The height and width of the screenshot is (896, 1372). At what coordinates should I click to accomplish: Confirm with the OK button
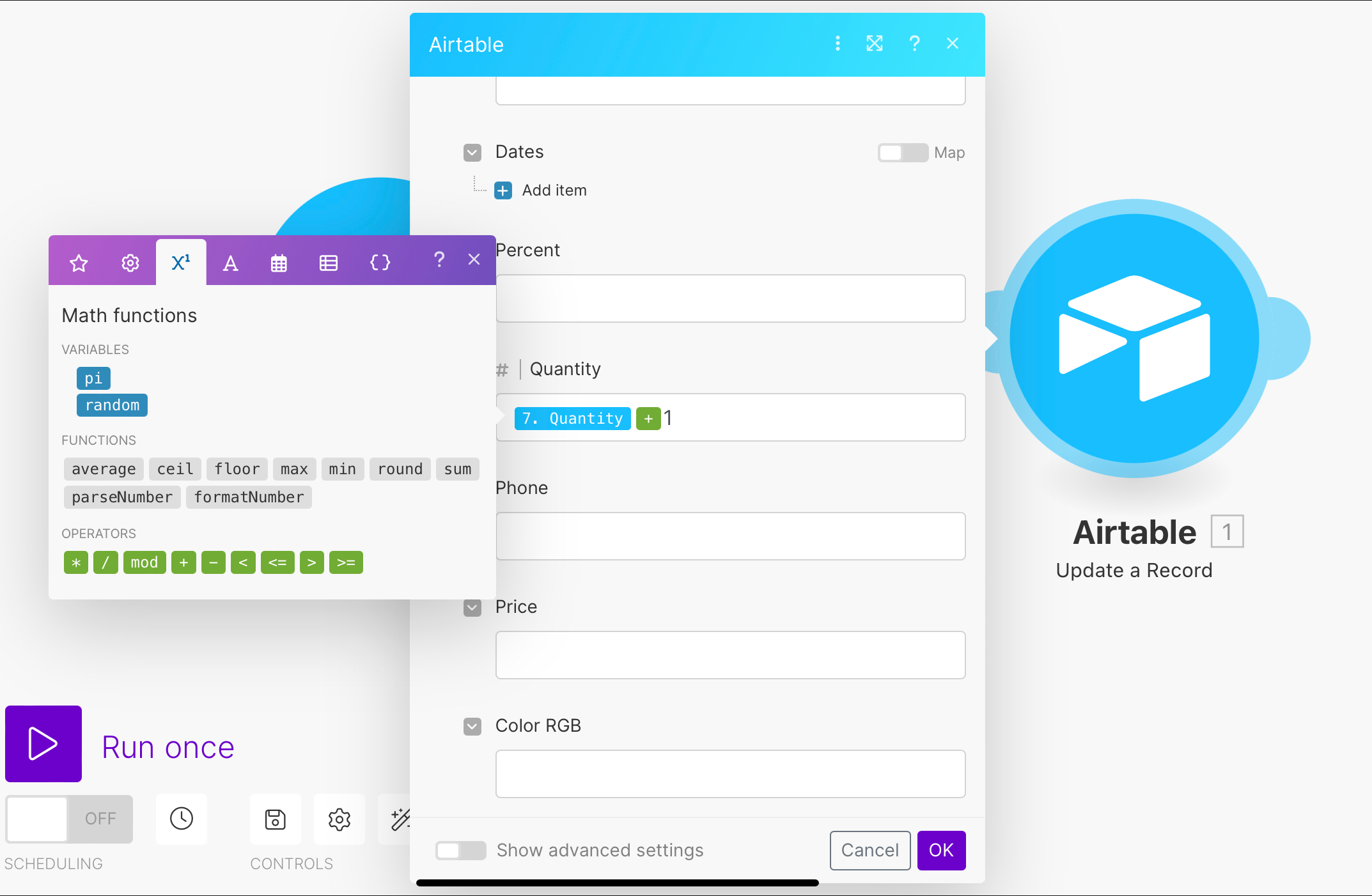point(941,851)
